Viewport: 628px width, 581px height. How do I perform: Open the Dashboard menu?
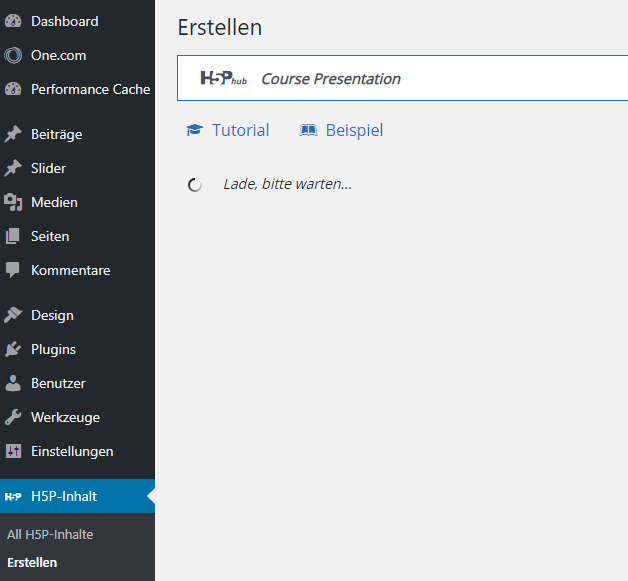coord(77,21)
